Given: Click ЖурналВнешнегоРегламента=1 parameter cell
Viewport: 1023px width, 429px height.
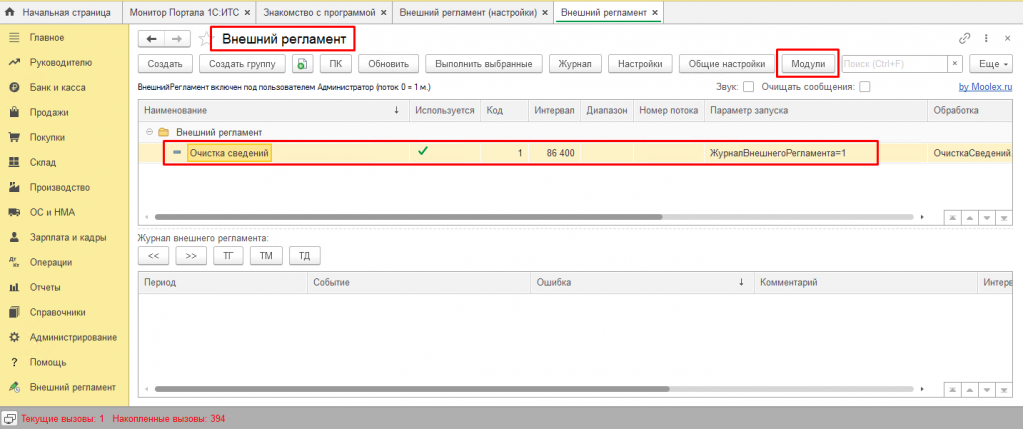Looking at the screenshot, I should pos(815,153).
